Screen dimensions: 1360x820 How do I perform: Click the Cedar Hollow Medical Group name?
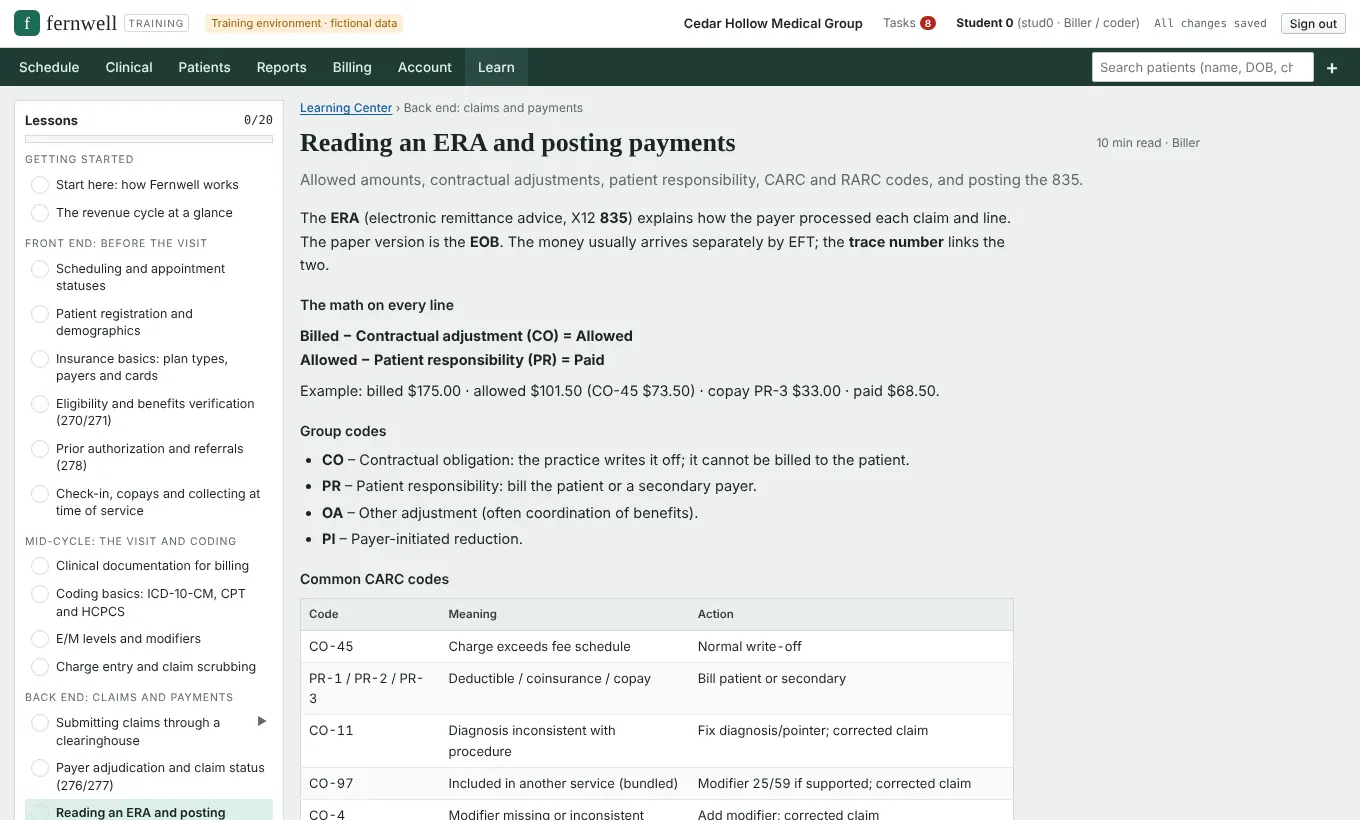(x=773, y=23)
